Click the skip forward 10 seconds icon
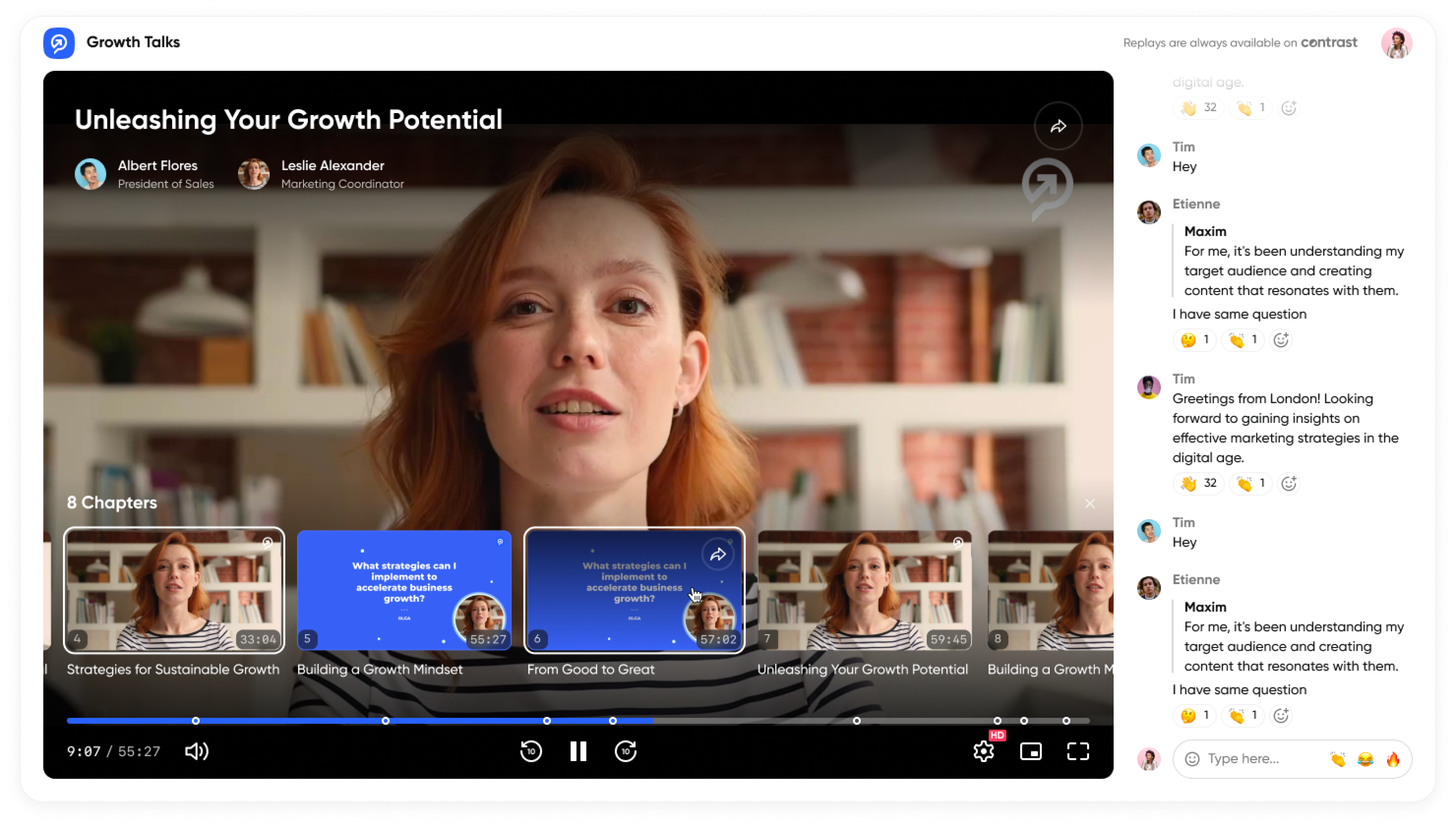 coord(625,751)
